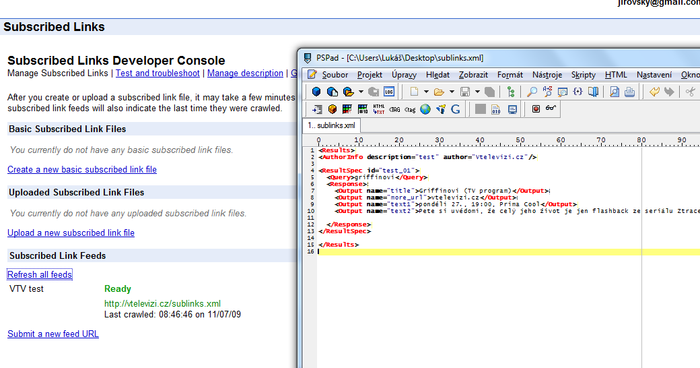The height and width of the screenshot is (368, 700).
Task: Click the feed URL http://vtelevizi.cz/sublinks.xml
Action: 162,304
